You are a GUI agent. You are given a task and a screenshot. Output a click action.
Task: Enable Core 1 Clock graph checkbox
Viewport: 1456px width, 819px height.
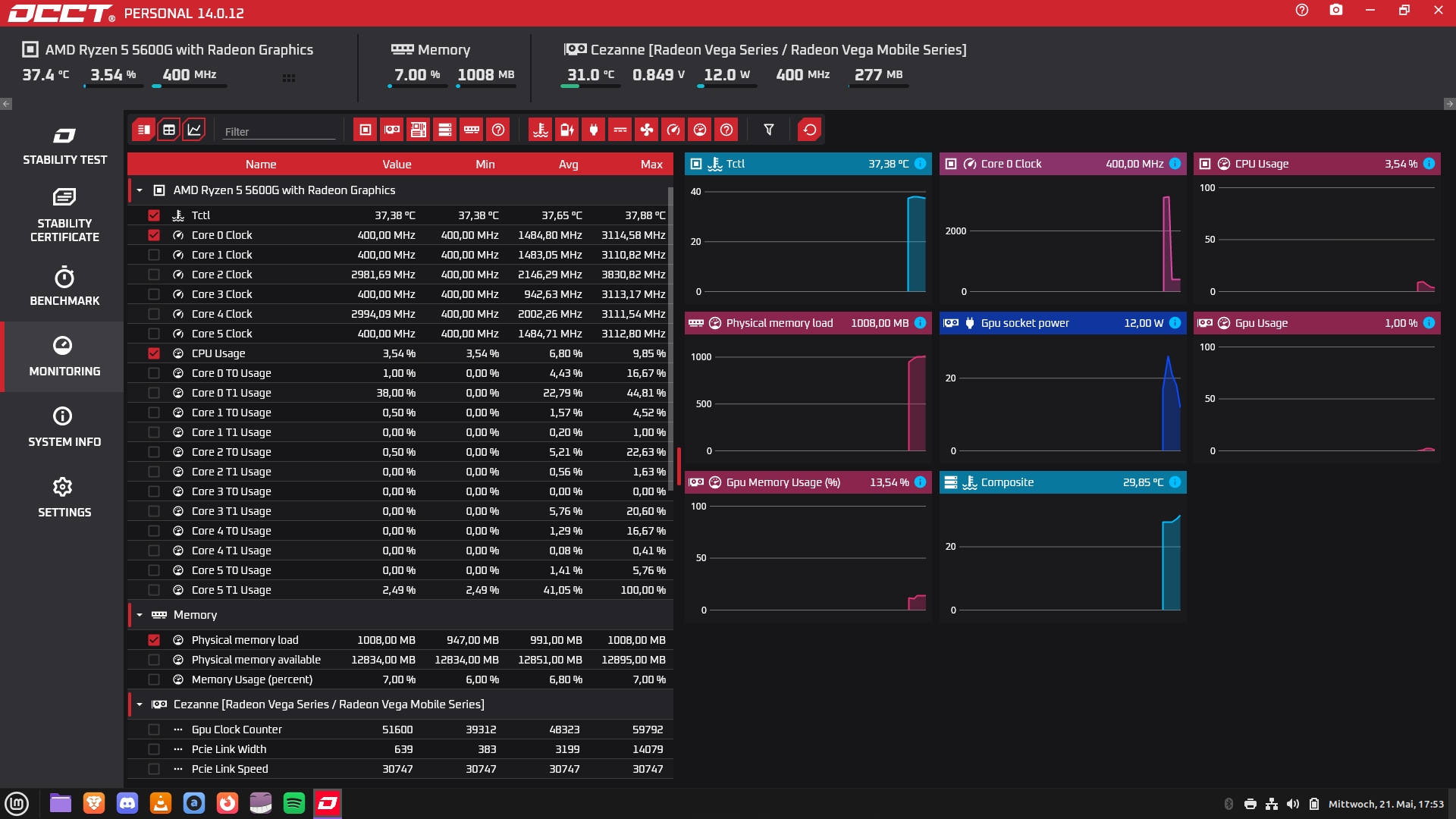click(x=154, y=255)
